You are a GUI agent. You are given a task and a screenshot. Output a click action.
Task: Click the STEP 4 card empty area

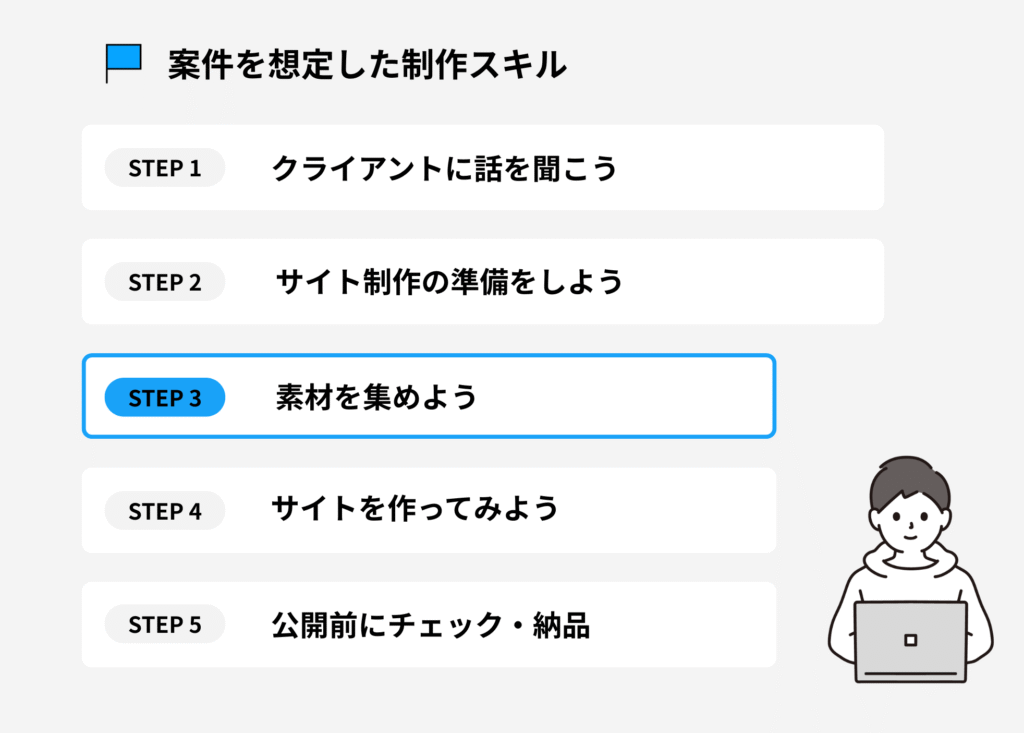click(670, 511)
